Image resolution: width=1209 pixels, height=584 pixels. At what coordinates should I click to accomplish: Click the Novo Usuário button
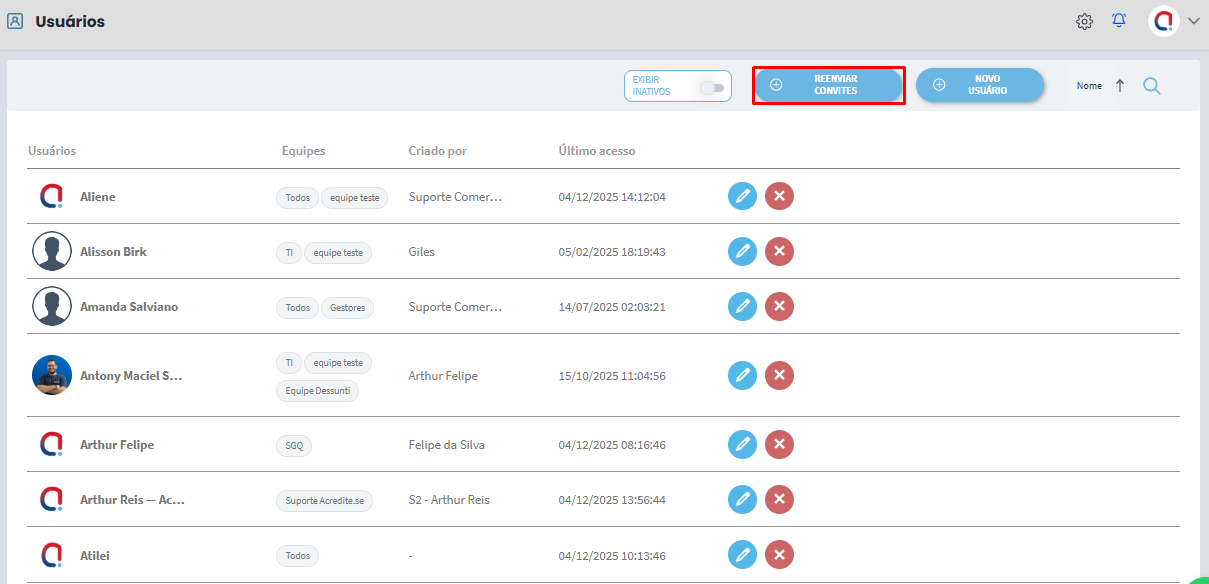(x=979, y=85)
